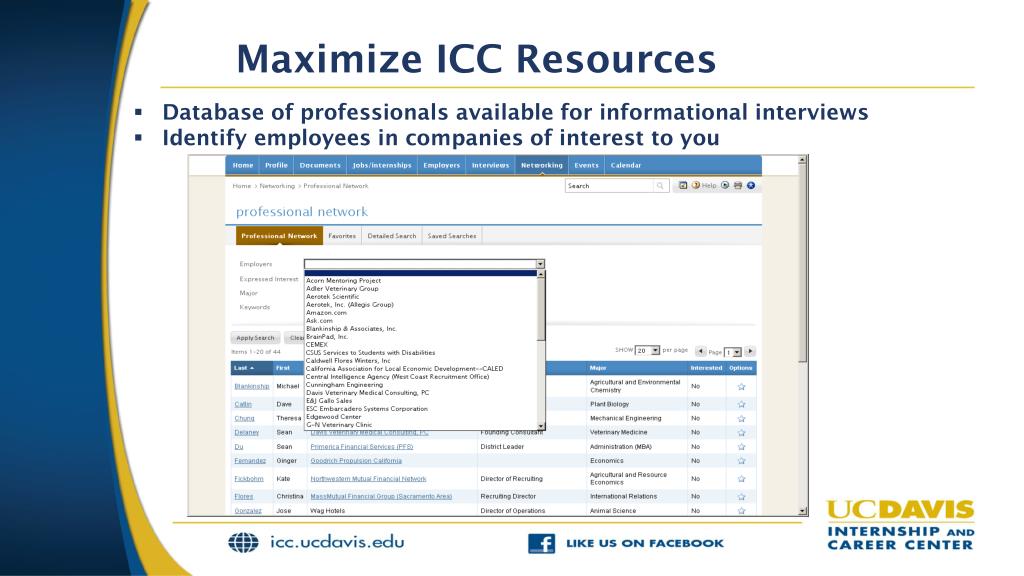This screenshot has width=1024, height=576.
Task: Select Ask.com employer option
Action: (319, 321)
